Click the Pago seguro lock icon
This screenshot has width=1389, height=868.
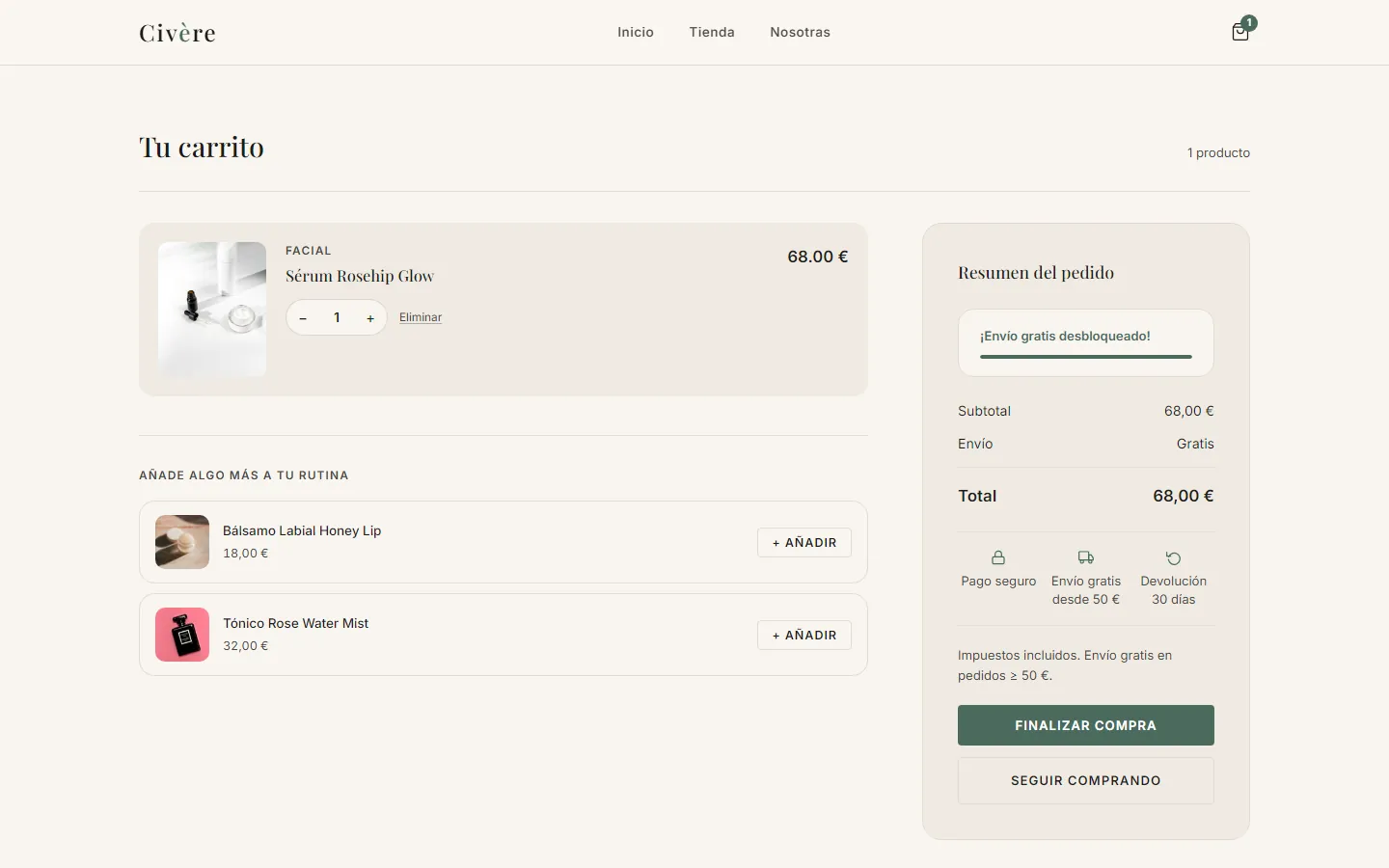click(998, 557)
